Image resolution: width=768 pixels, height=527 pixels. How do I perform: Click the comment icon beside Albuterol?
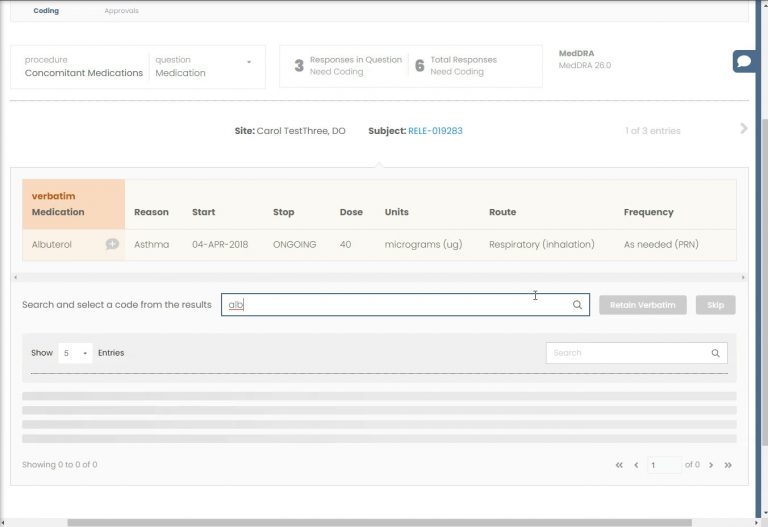click(112, 244)
